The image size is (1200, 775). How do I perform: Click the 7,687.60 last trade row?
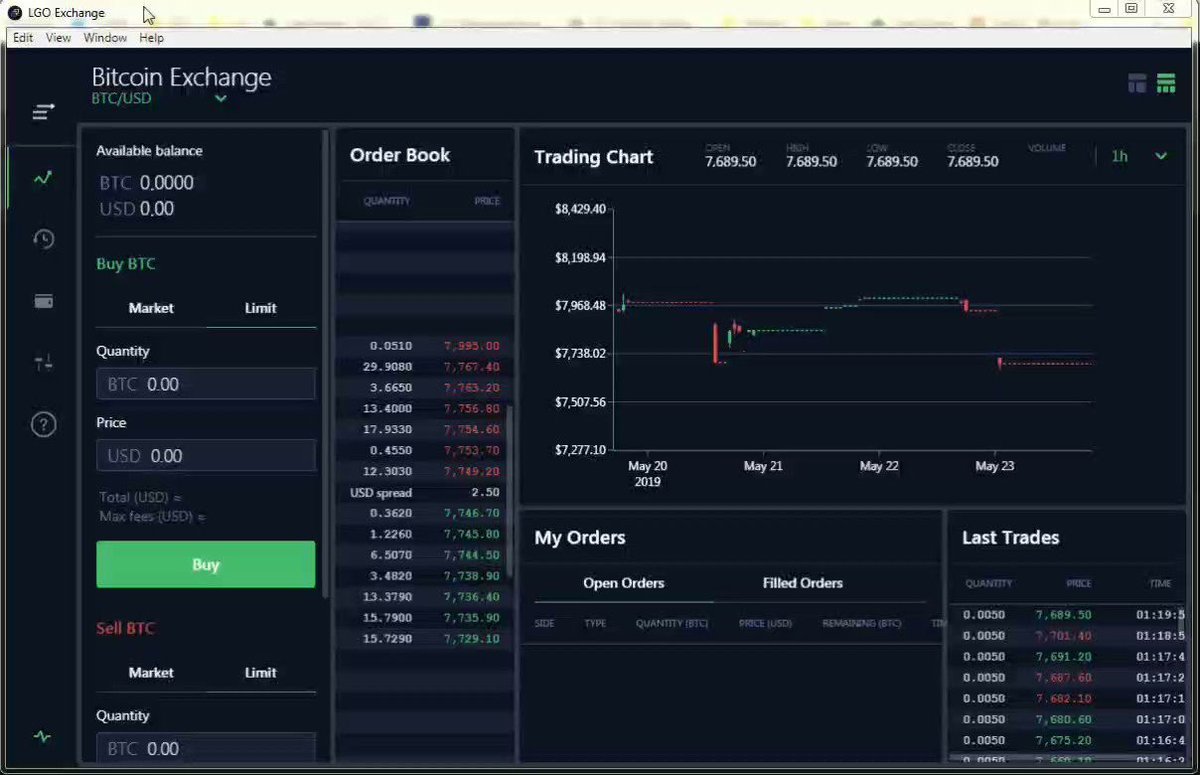coord(1067,678)
